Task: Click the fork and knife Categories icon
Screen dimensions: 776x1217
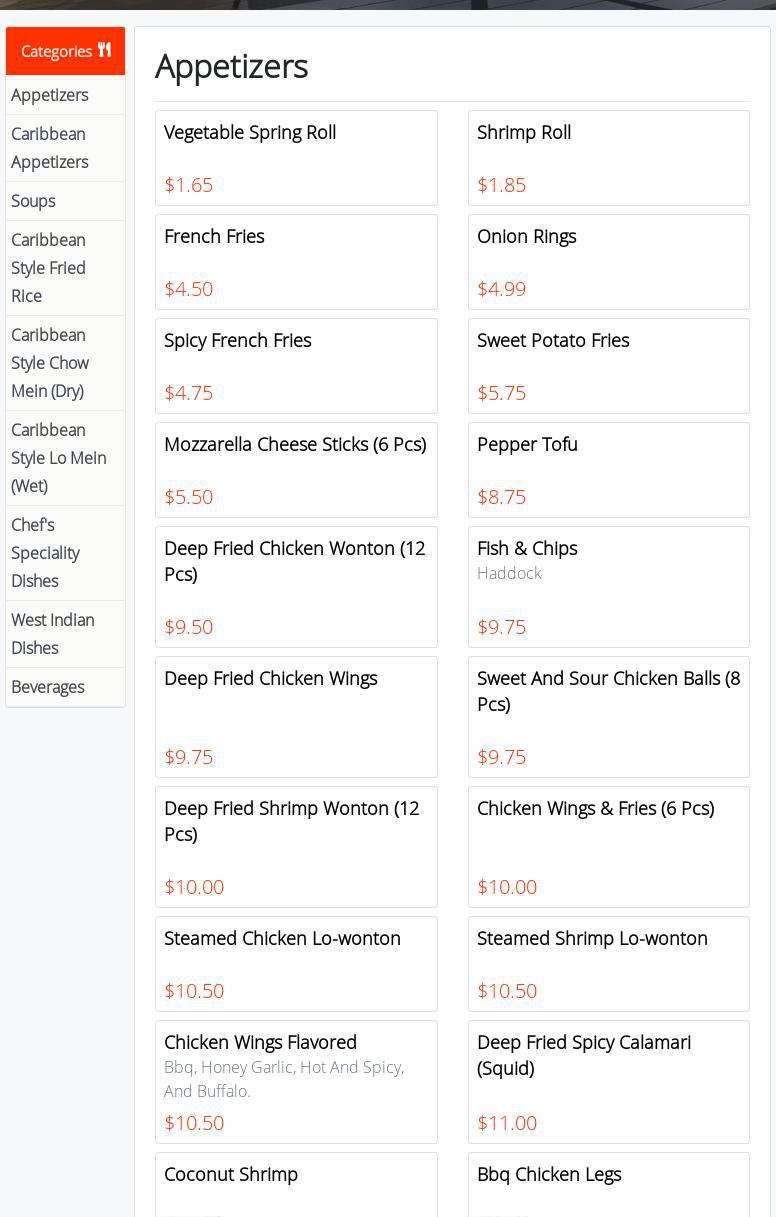Action: click(104, 50)
